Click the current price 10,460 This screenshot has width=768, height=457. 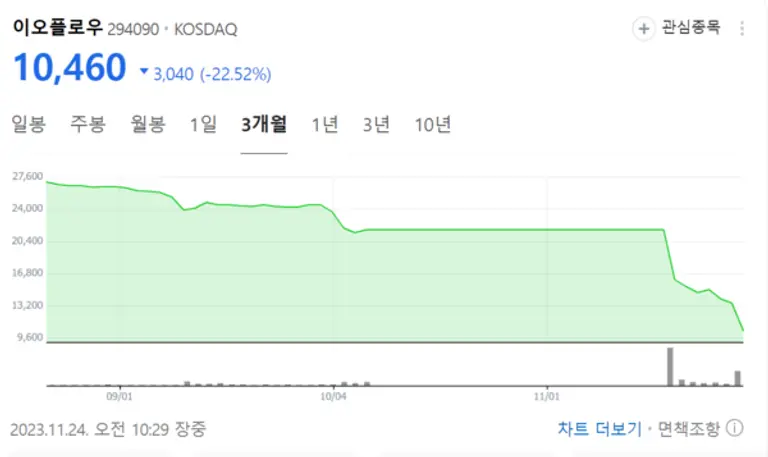point(70,68)
